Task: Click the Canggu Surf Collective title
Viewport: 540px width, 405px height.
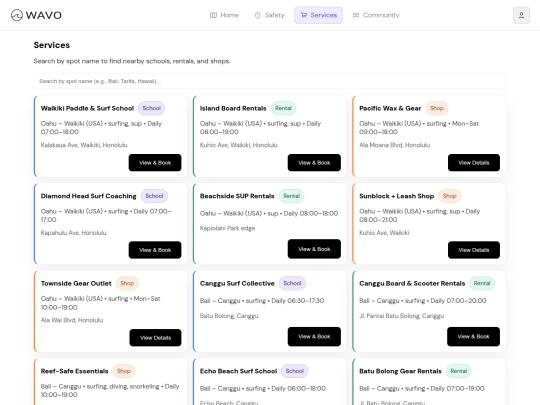Action: 237,283
